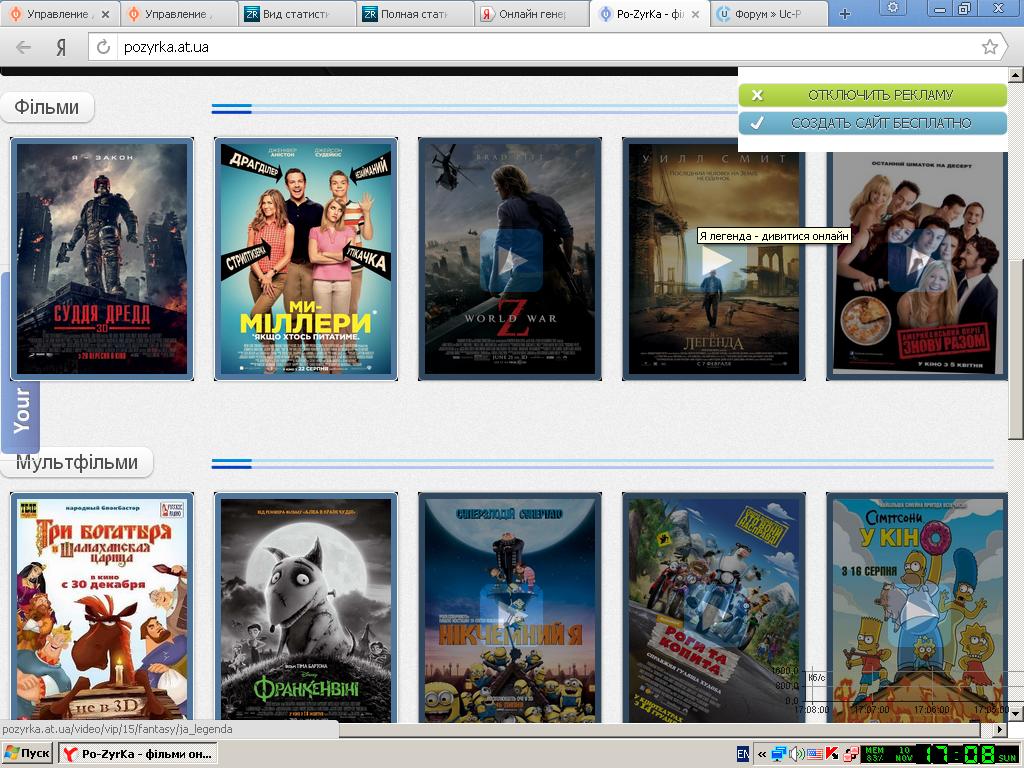Click the volume icon in system tray

coord(797,754)
